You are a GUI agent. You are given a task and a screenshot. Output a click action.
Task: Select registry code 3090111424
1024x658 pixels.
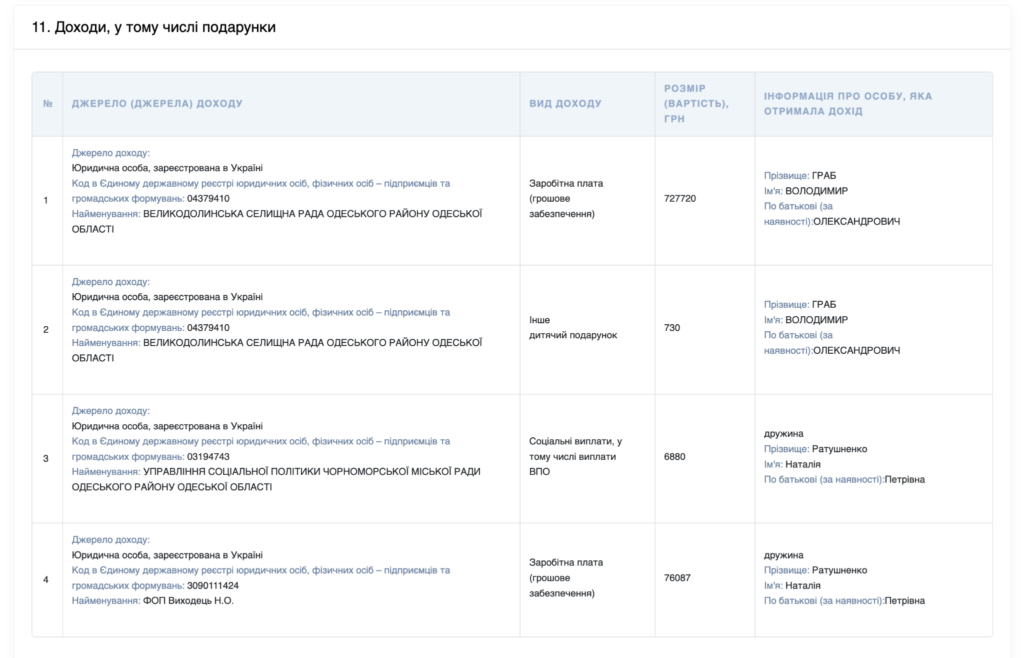click(212, 585)
